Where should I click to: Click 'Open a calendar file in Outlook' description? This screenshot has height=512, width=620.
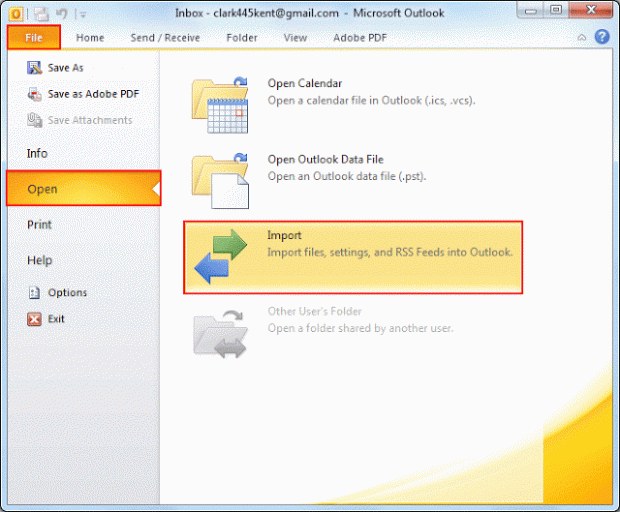pos(371,100)
